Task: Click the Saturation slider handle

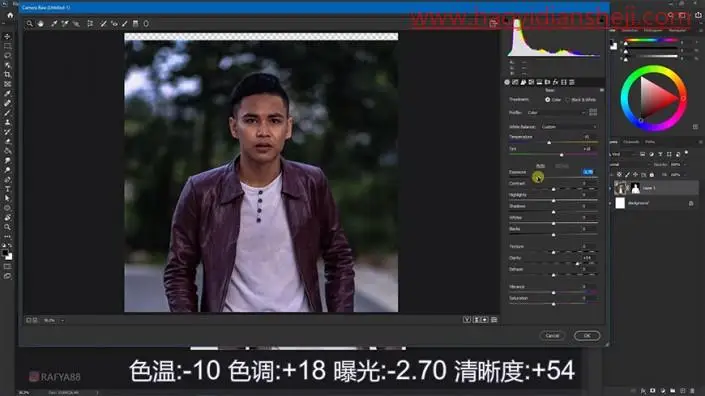Action: (553, 304)
